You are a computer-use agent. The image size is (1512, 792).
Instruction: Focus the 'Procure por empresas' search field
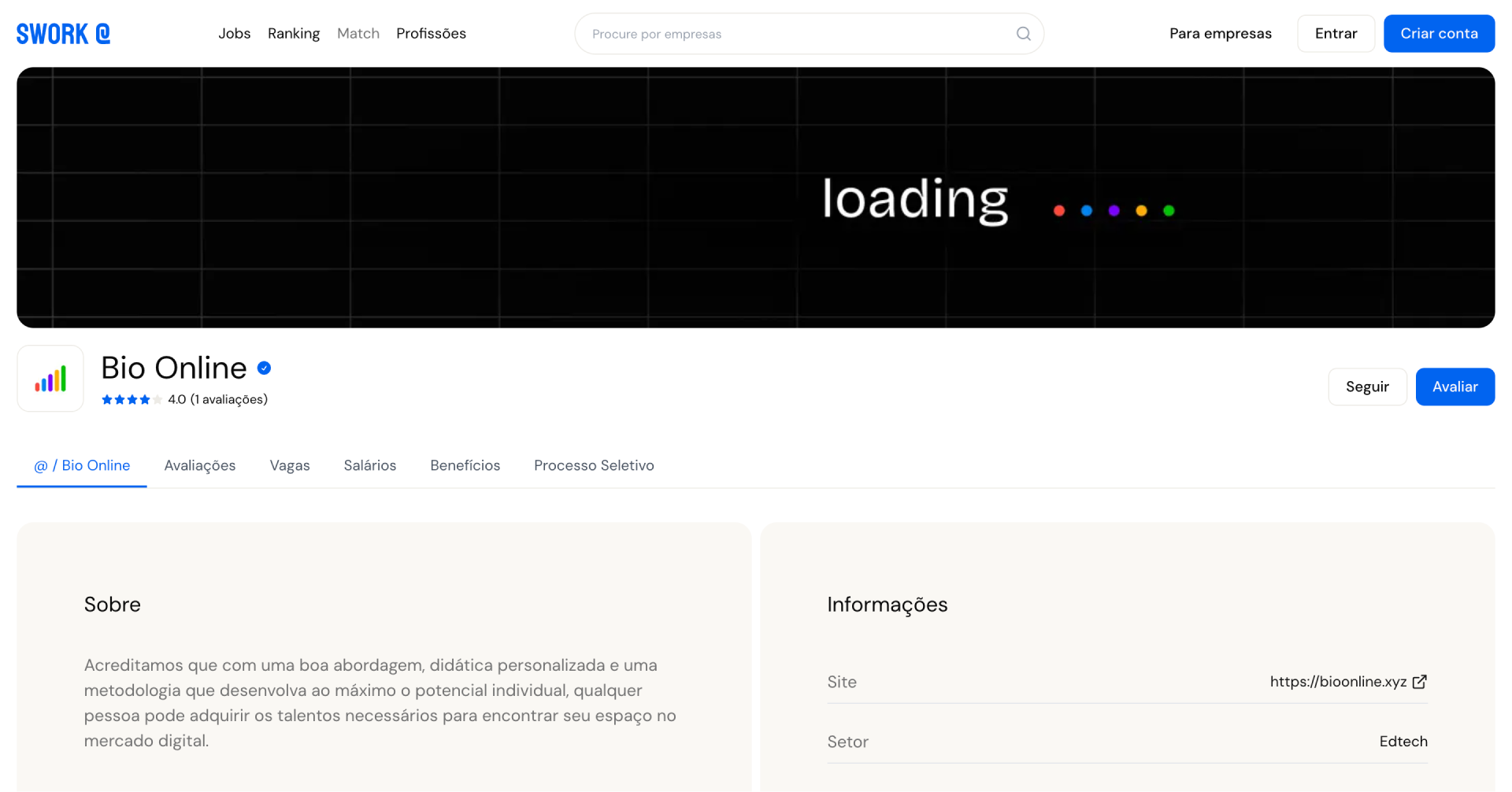coord(809,34)
